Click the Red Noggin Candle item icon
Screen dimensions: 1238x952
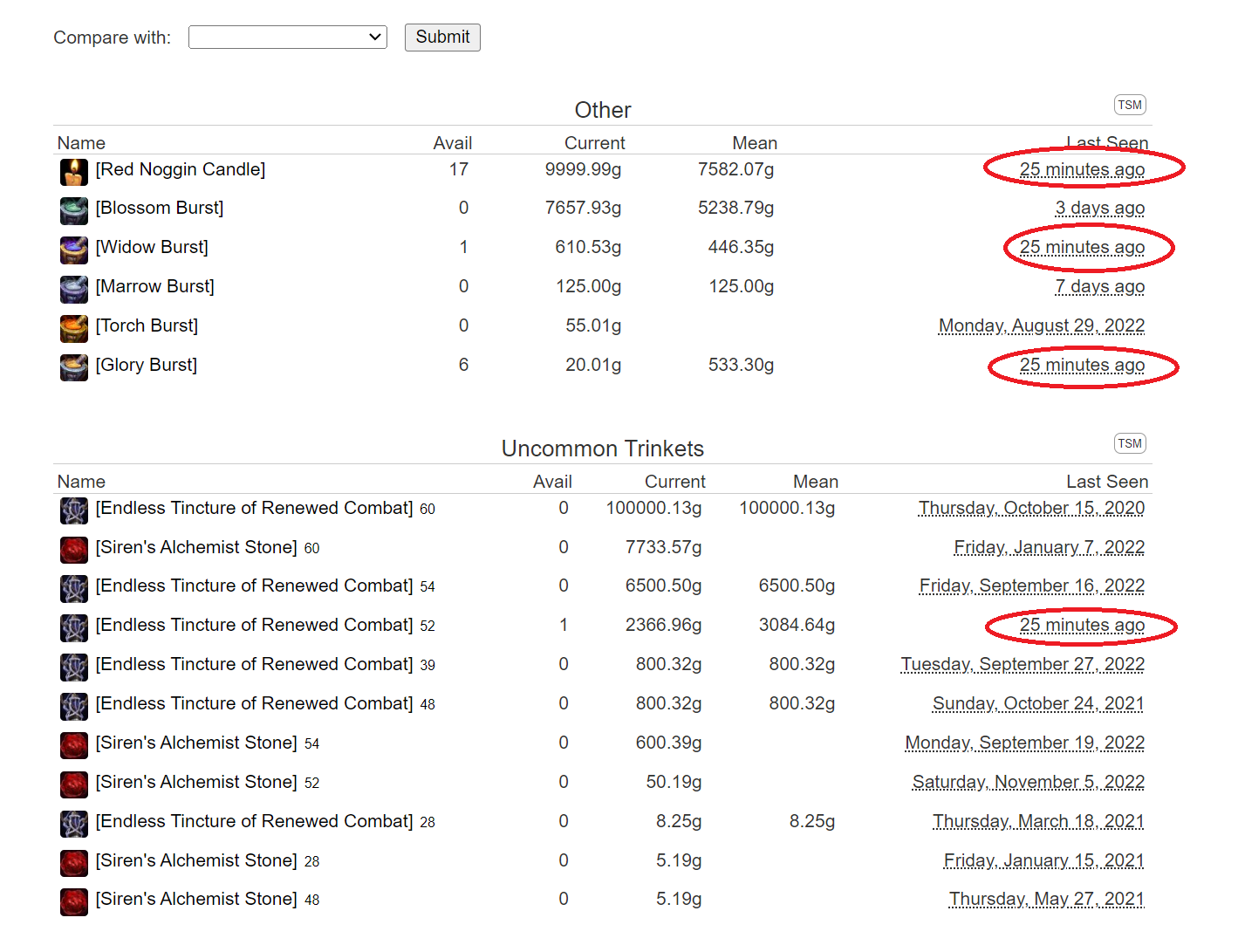[73, 171]
